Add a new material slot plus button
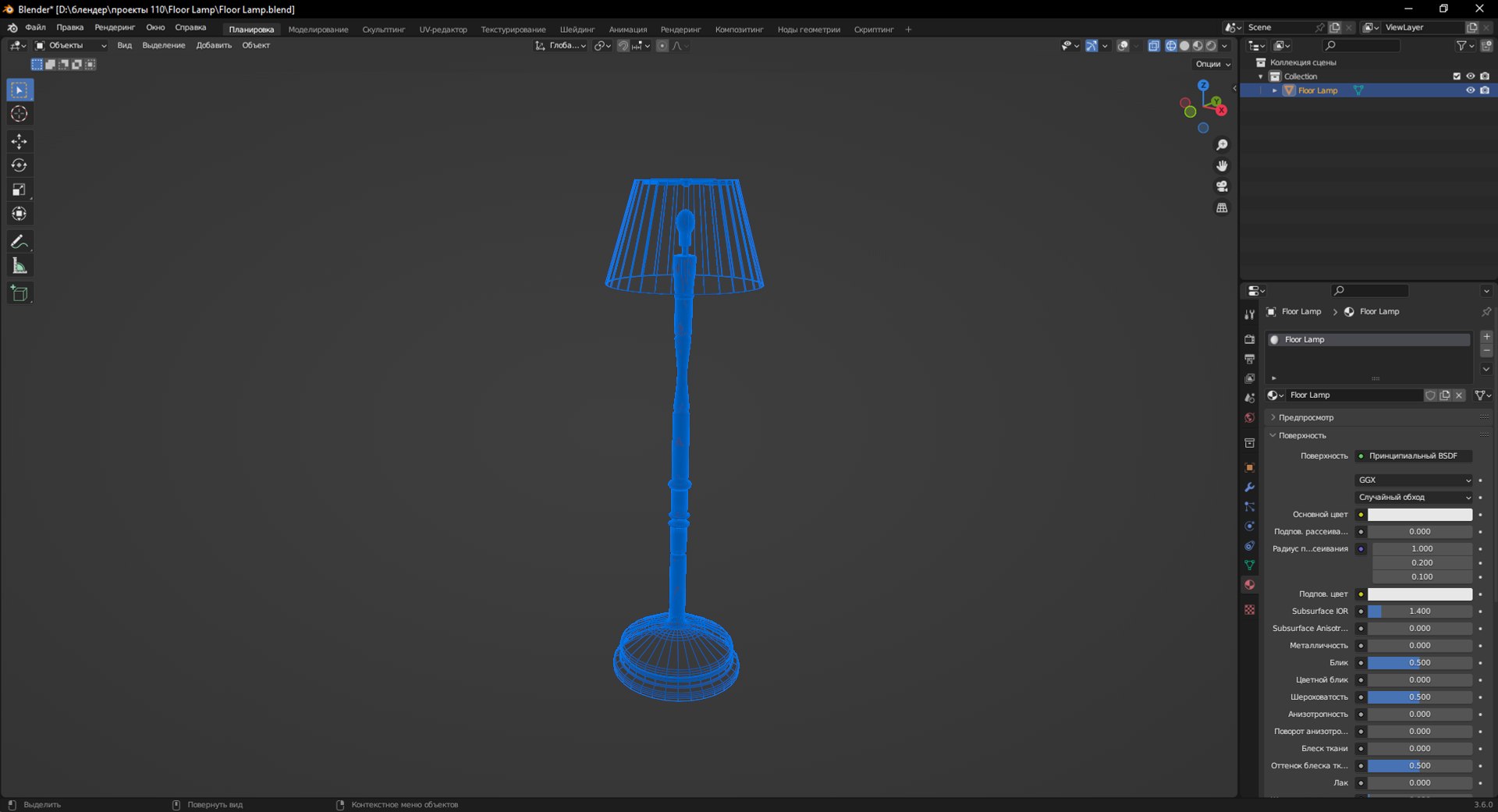Viewport: 1498px width, 812px height. (x=1486, y=336)
